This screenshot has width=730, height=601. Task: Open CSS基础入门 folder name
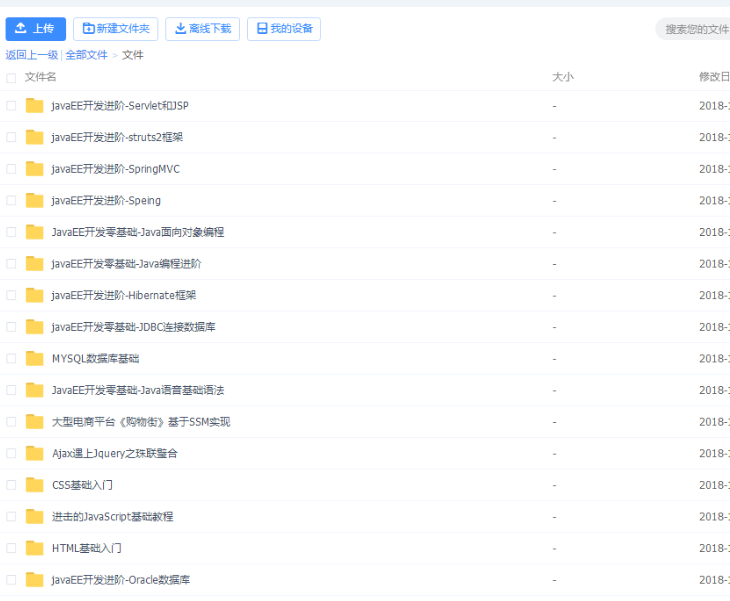[82, 486]
